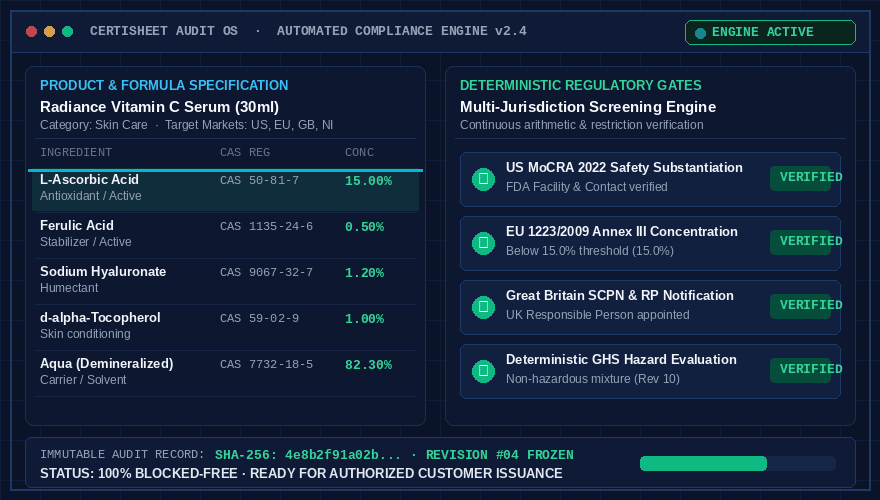Click the green window dot in the title bar

click(67, 31)
